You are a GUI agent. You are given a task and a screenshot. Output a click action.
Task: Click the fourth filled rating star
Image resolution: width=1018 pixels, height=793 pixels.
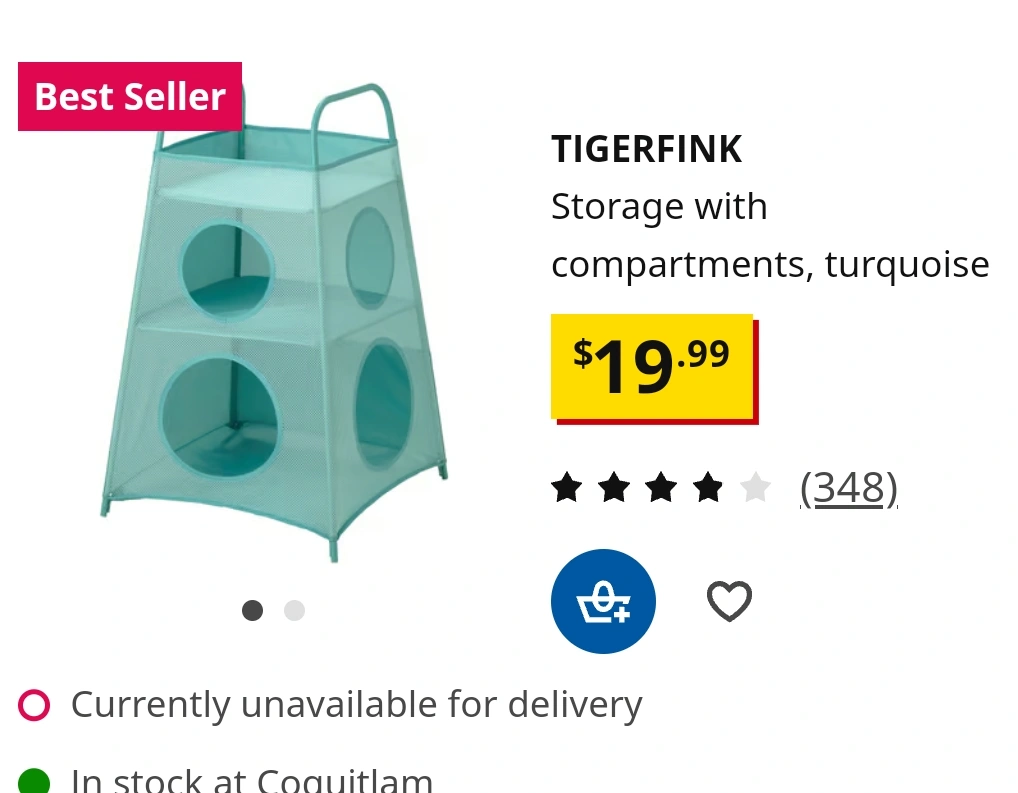(708, 488)
